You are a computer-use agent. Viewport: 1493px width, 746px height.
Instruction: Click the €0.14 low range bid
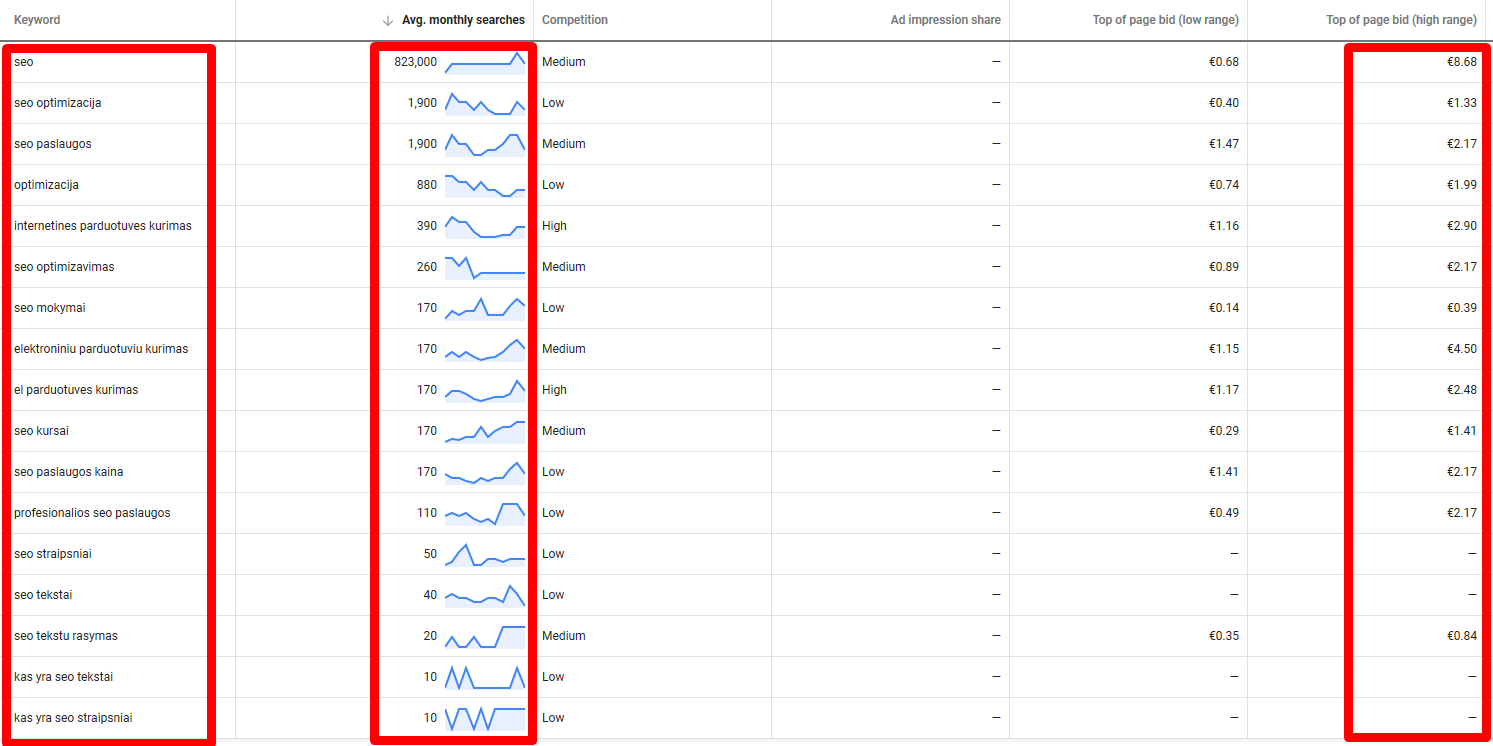pos(1223,308)
